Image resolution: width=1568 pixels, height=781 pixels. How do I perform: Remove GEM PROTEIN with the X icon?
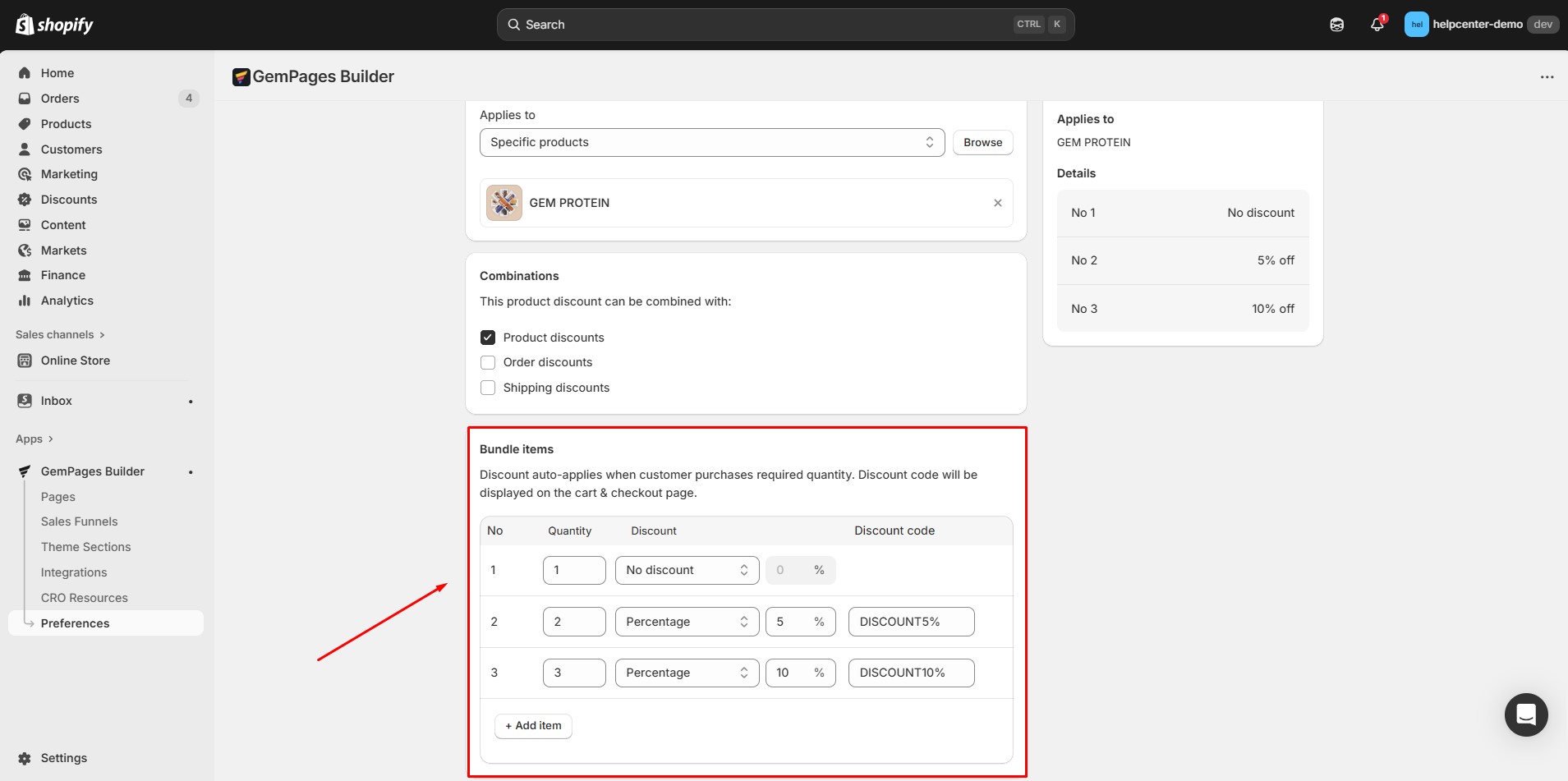point(997,203)
